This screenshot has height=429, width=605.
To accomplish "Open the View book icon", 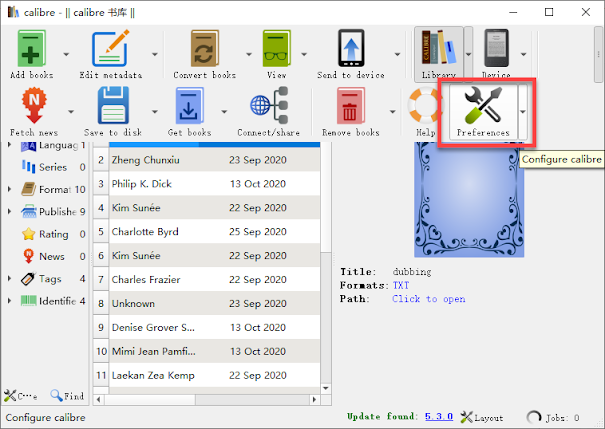I will click(277, 49).
